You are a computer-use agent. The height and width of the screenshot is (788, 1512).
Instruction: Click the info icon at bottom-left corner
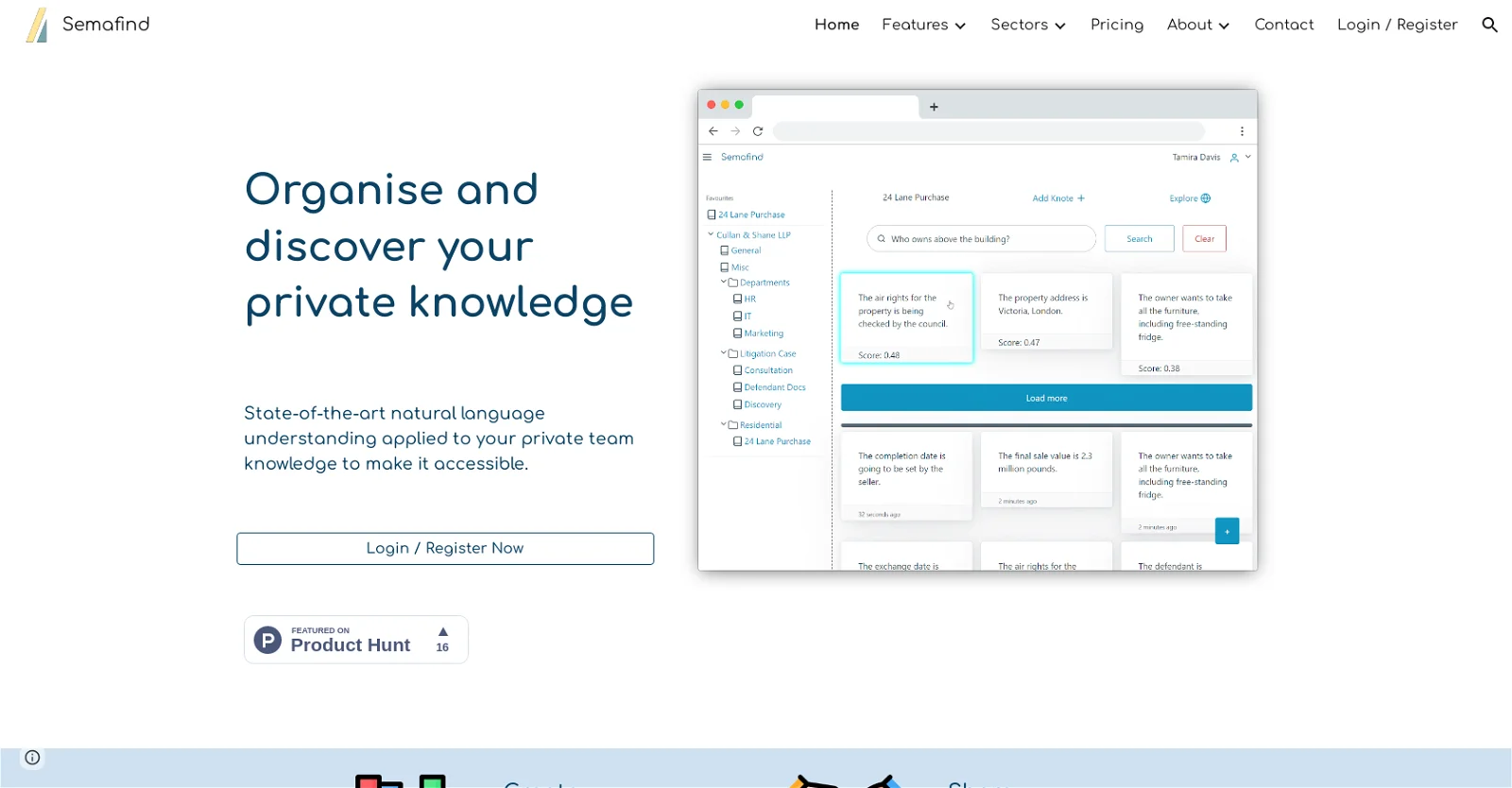[32, 757]
